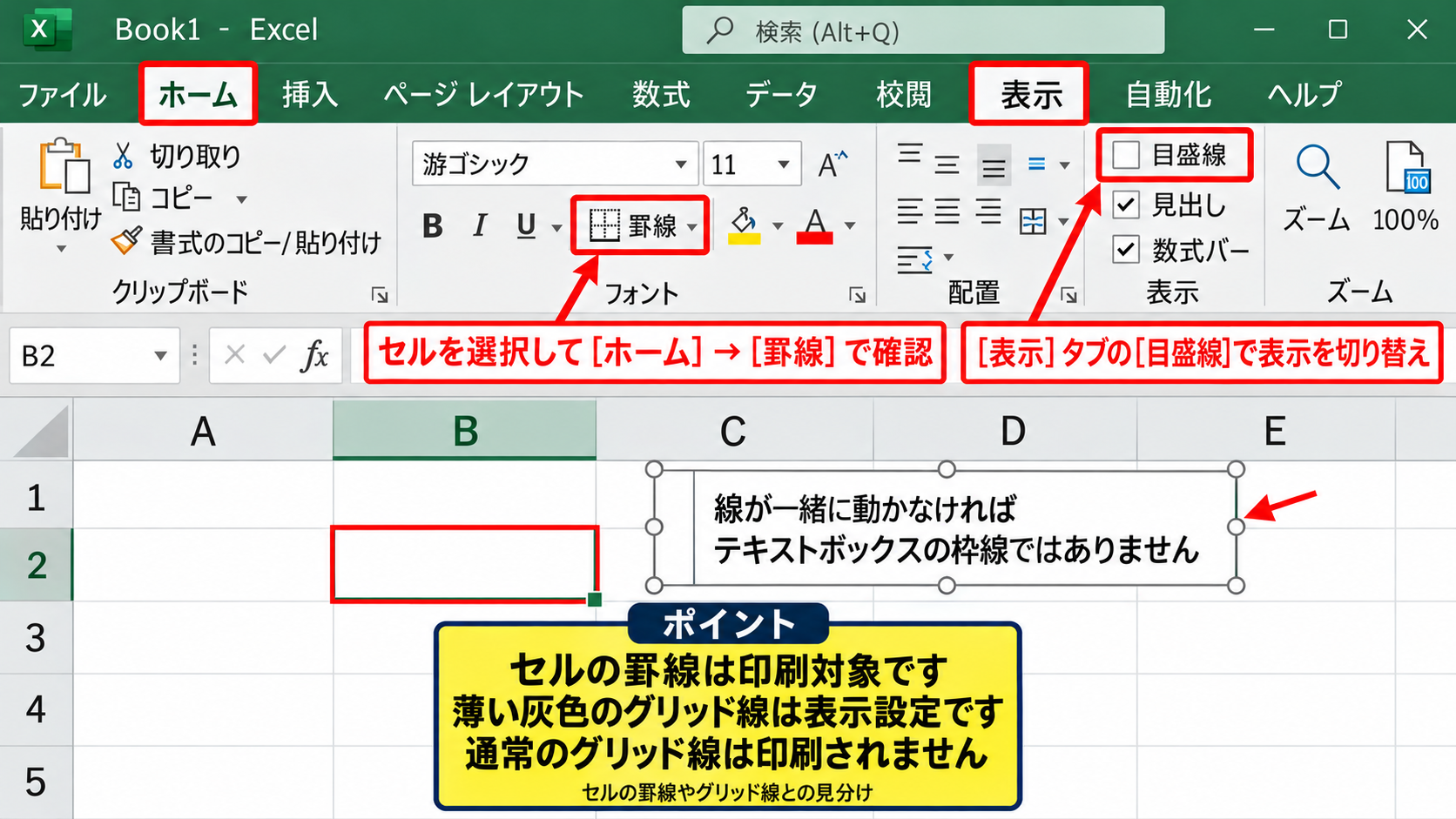Screen dimensions: 1456x819
Task: Uncheck the 見出し headings checkbox
Action: [x=1126, y=205]
